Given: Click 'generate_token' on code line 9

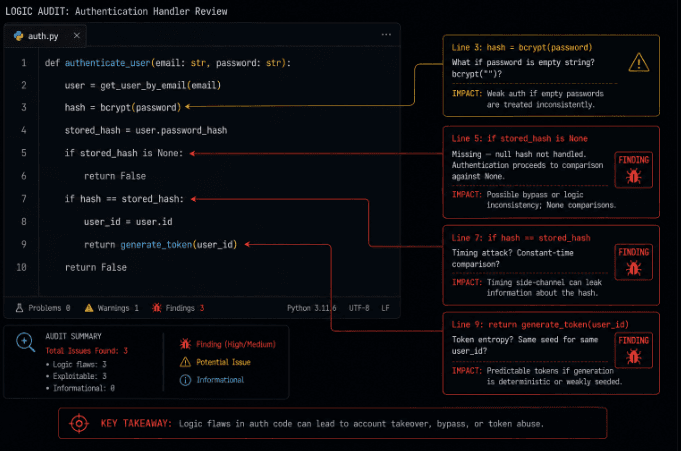Looking at the screenshot, I should tap(156, 245).
